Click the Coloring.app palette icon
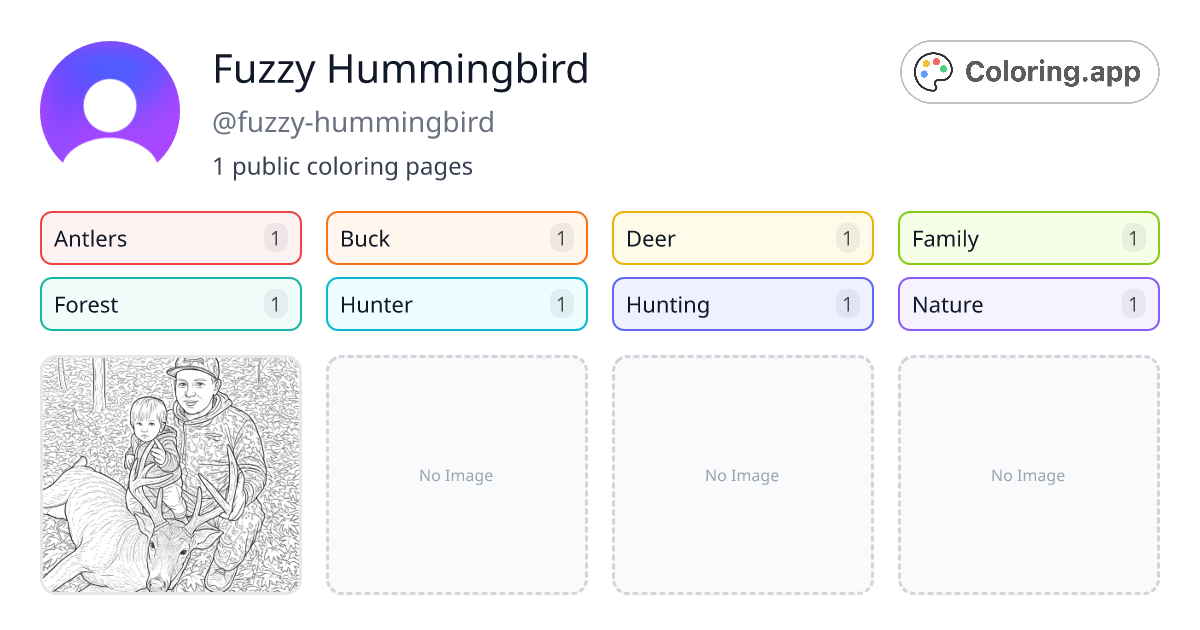The image size is (1200, 630). pos(933,71)
